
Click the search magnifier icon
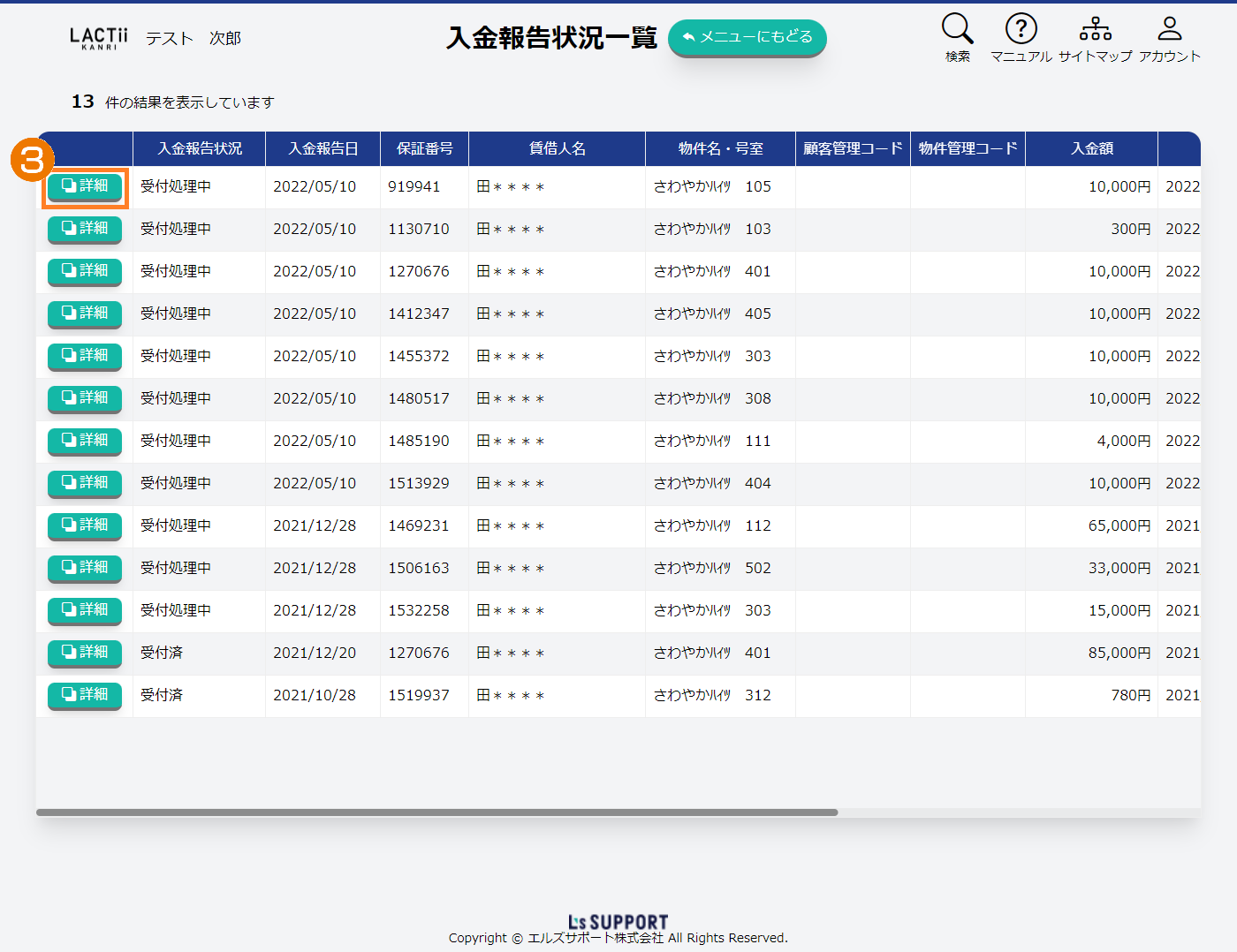(x=957, y=30)
